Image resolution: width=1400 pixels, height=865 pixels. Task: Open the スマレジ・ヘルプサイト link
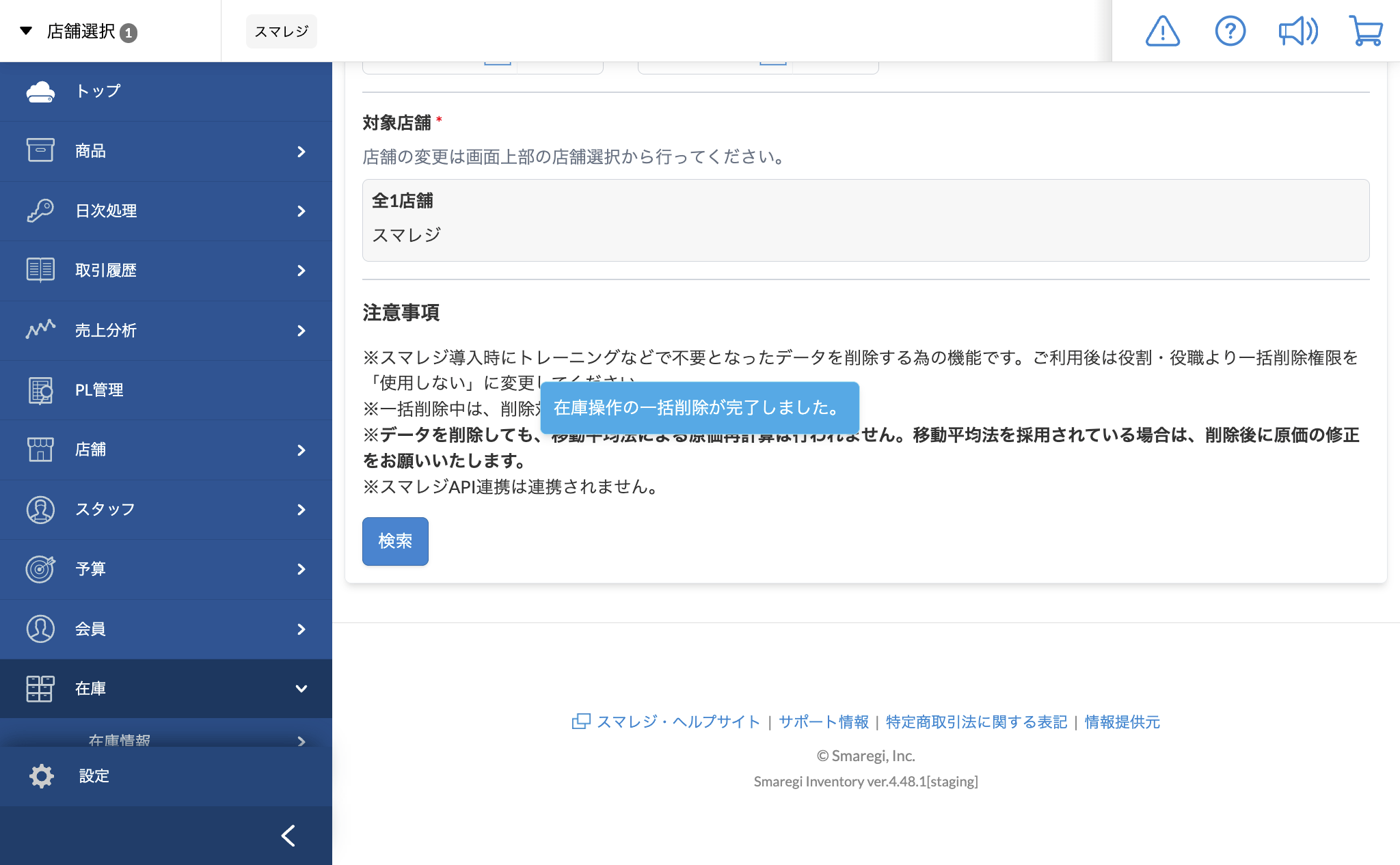(x=677, y=722)
